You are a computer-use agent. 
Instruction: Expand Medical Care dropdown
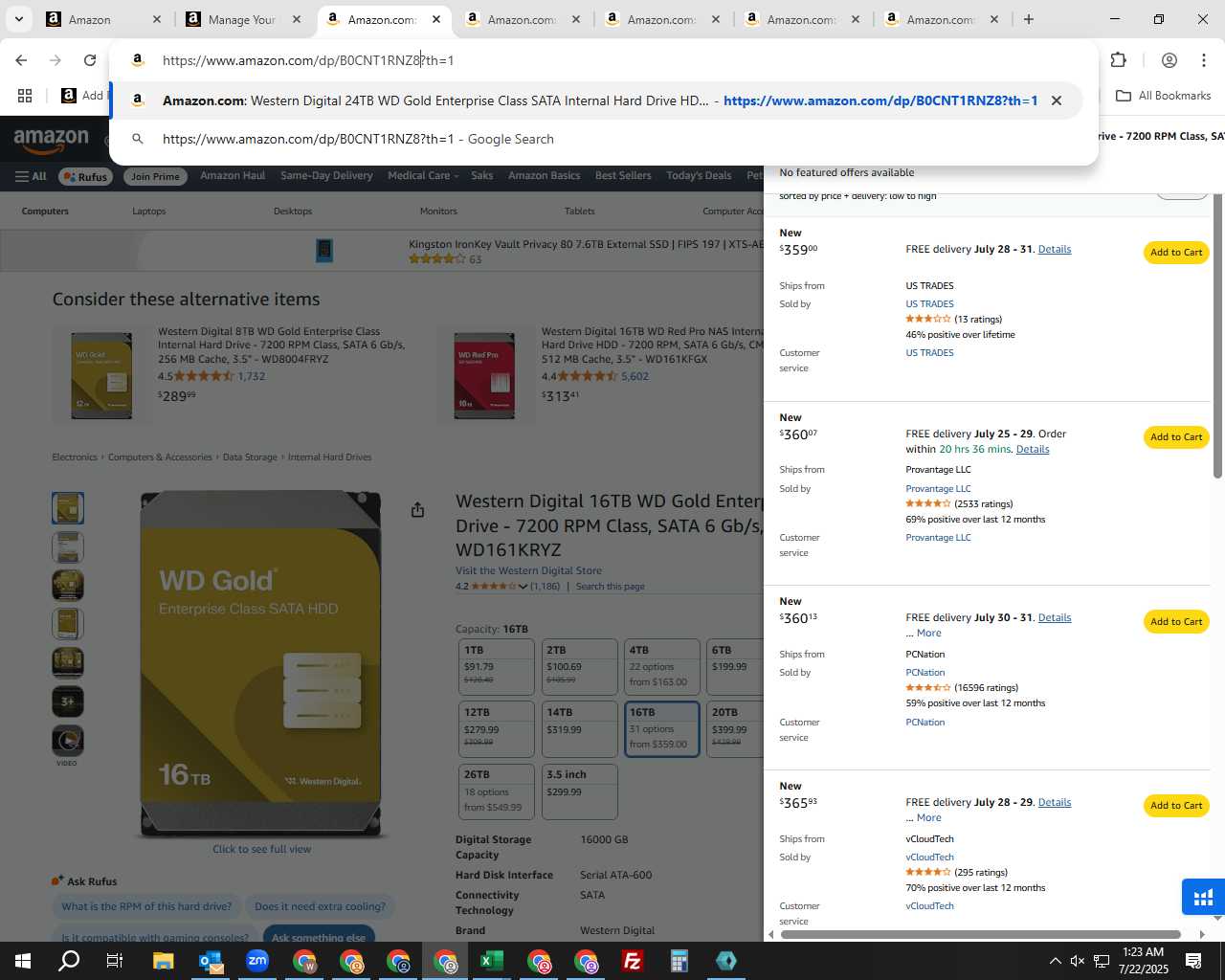[x=423, y=176]
